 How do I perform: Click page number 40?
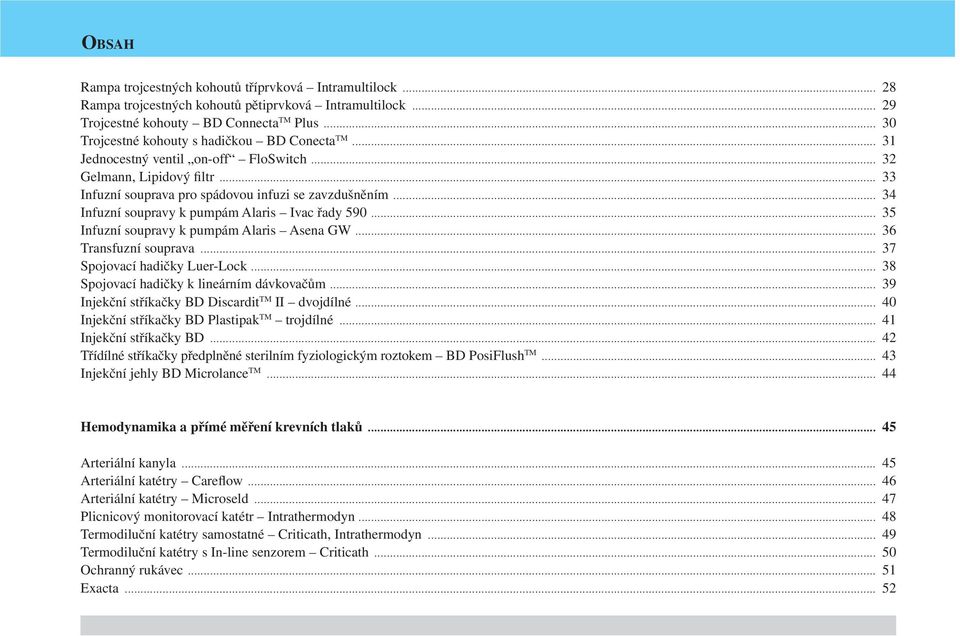[888, 302]
